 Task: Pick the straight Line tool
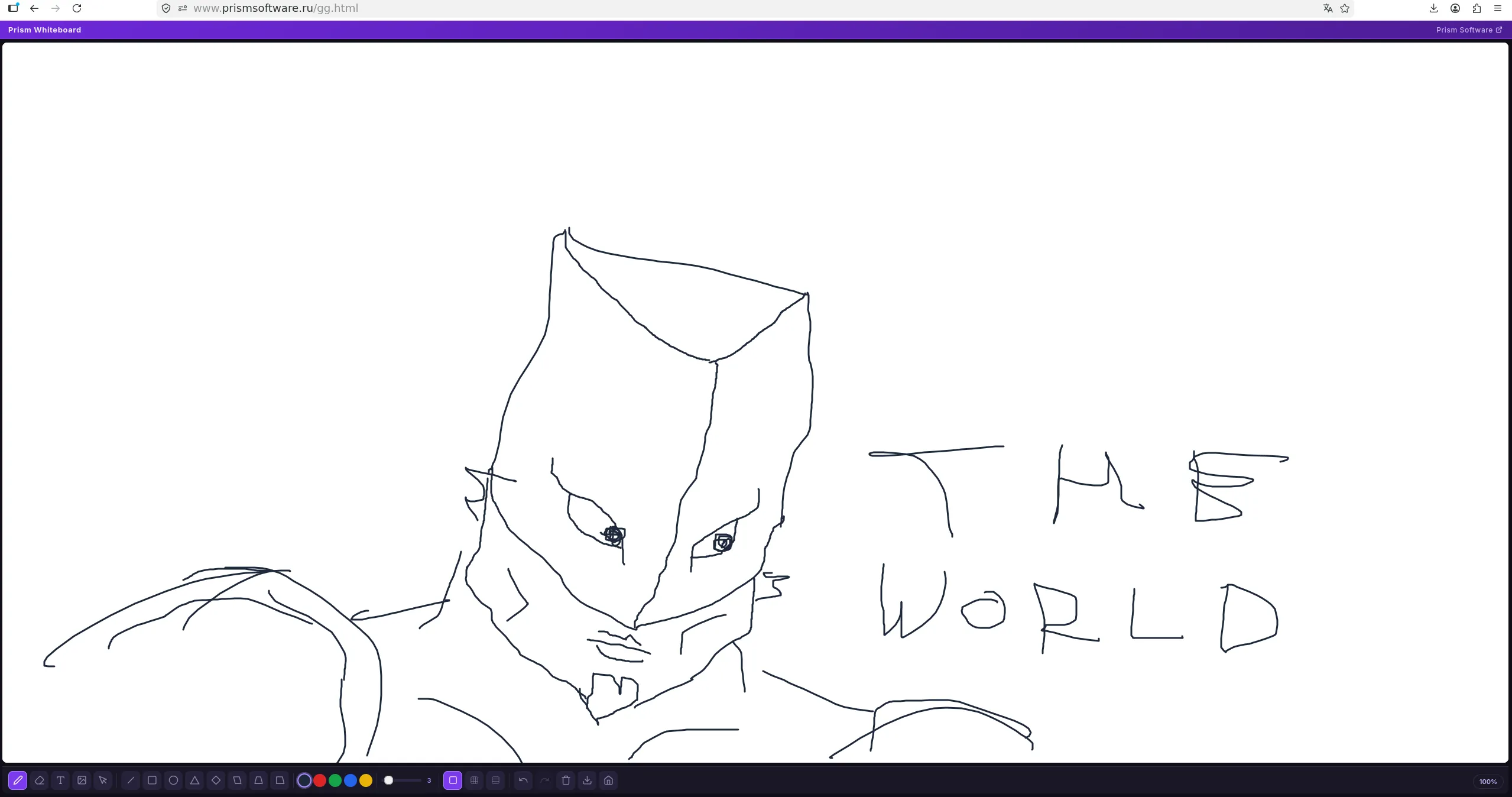[x=131, y=780]
